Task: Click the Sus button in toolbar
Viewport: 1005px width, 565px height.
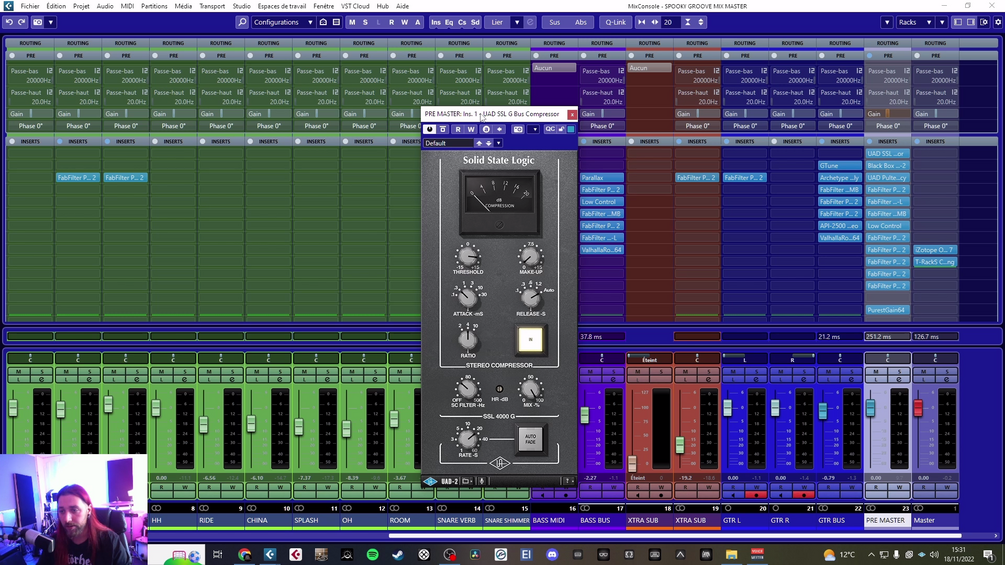Action: point(554,22)
